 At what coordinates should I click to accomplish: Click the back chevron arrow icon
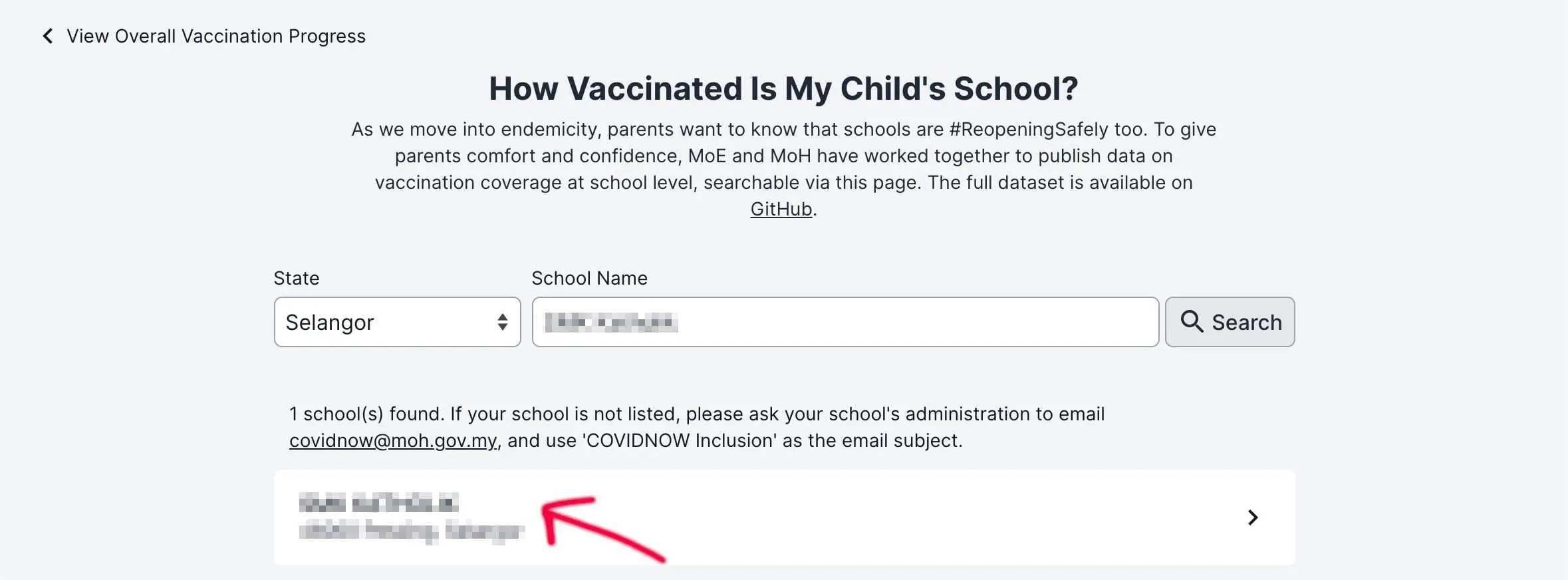point(47,36)
